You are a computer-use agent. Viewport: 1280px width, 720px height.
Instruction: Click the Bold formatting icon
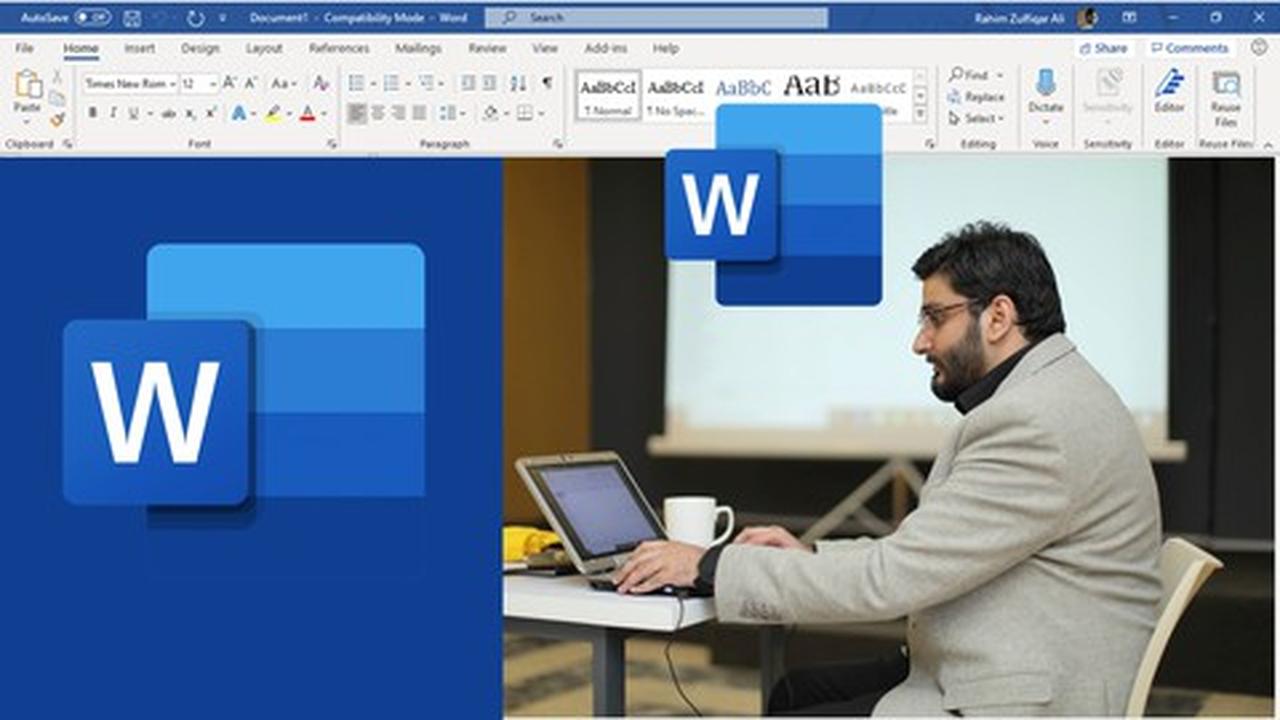pos(92,113)
